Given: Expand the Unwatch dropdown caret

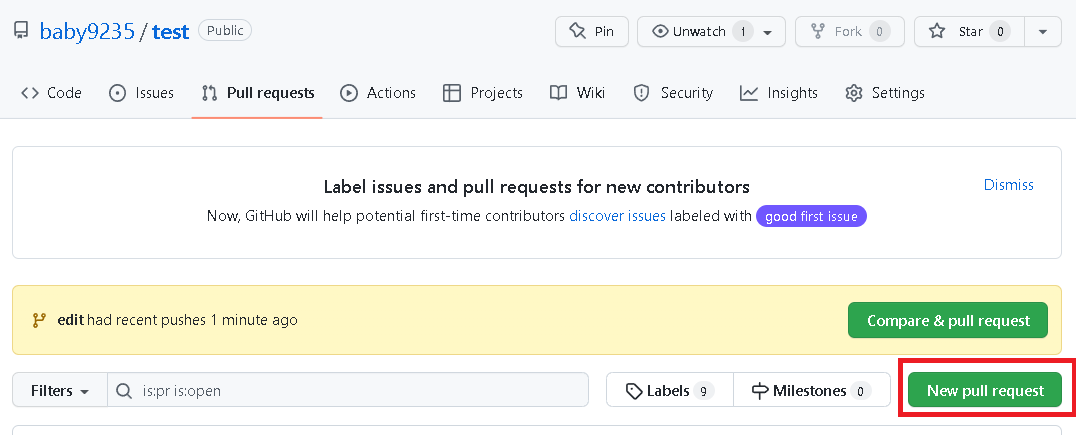Looking at the screenshot, I should 768,32.
